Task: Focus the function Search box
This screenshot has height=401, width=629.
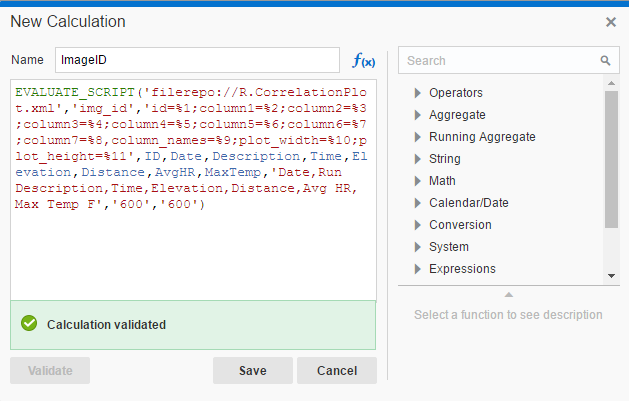Action: (500, 60)
